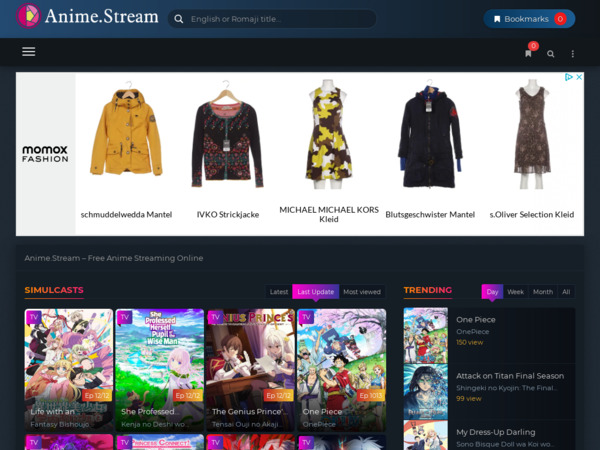This screenshot has width=600, height=450.
Task: Click the 99 view count text
Action: (x=468, y=399)
